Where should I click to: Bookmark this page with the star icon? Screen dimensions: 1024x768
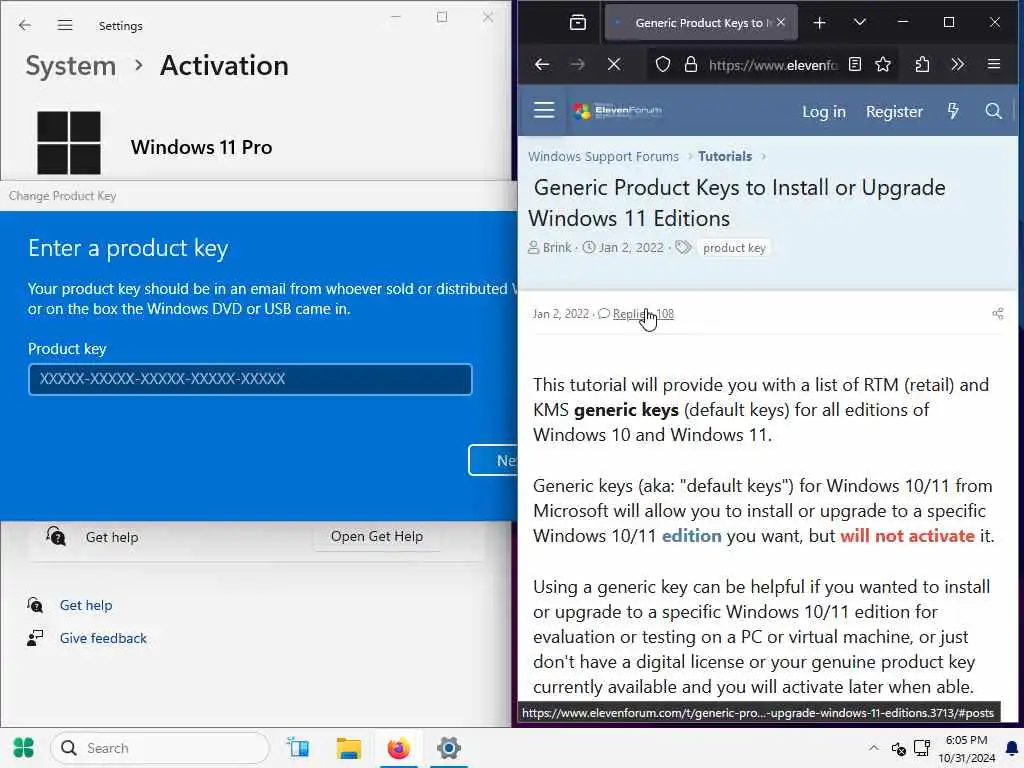(883, 64)
